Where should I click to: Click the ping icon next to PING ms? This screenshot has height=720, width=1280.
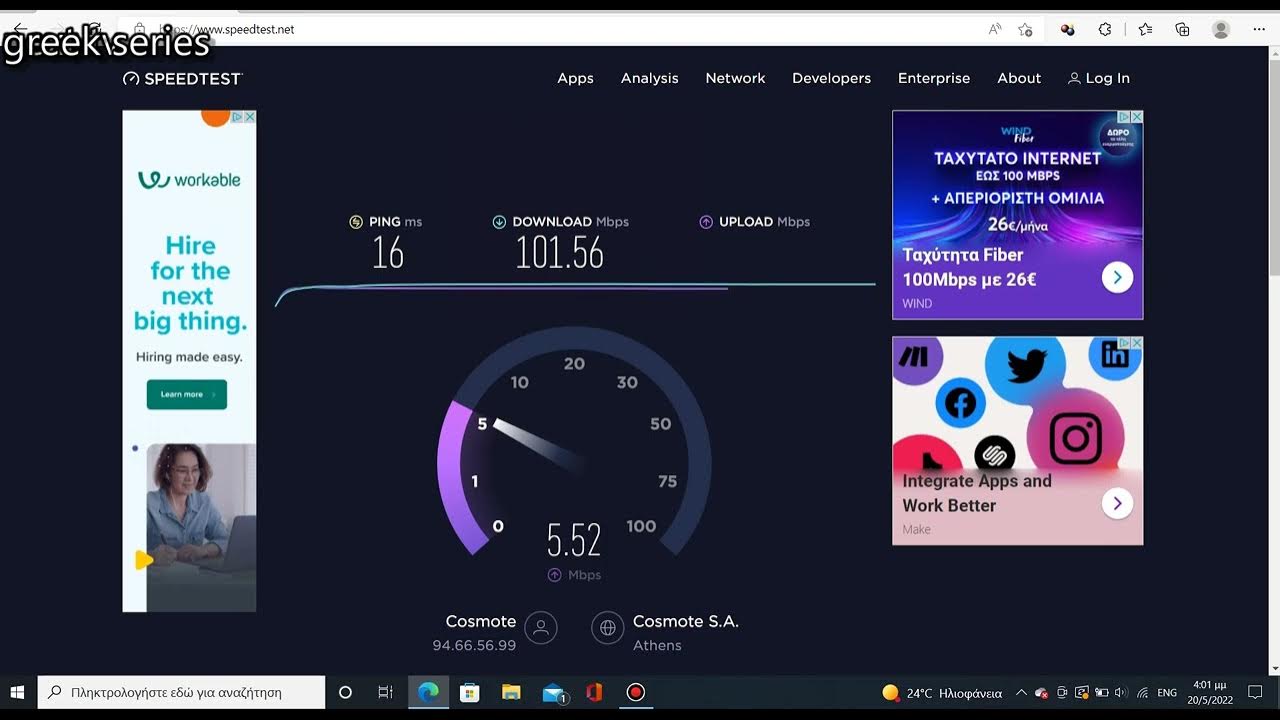(x=356, y=222)
